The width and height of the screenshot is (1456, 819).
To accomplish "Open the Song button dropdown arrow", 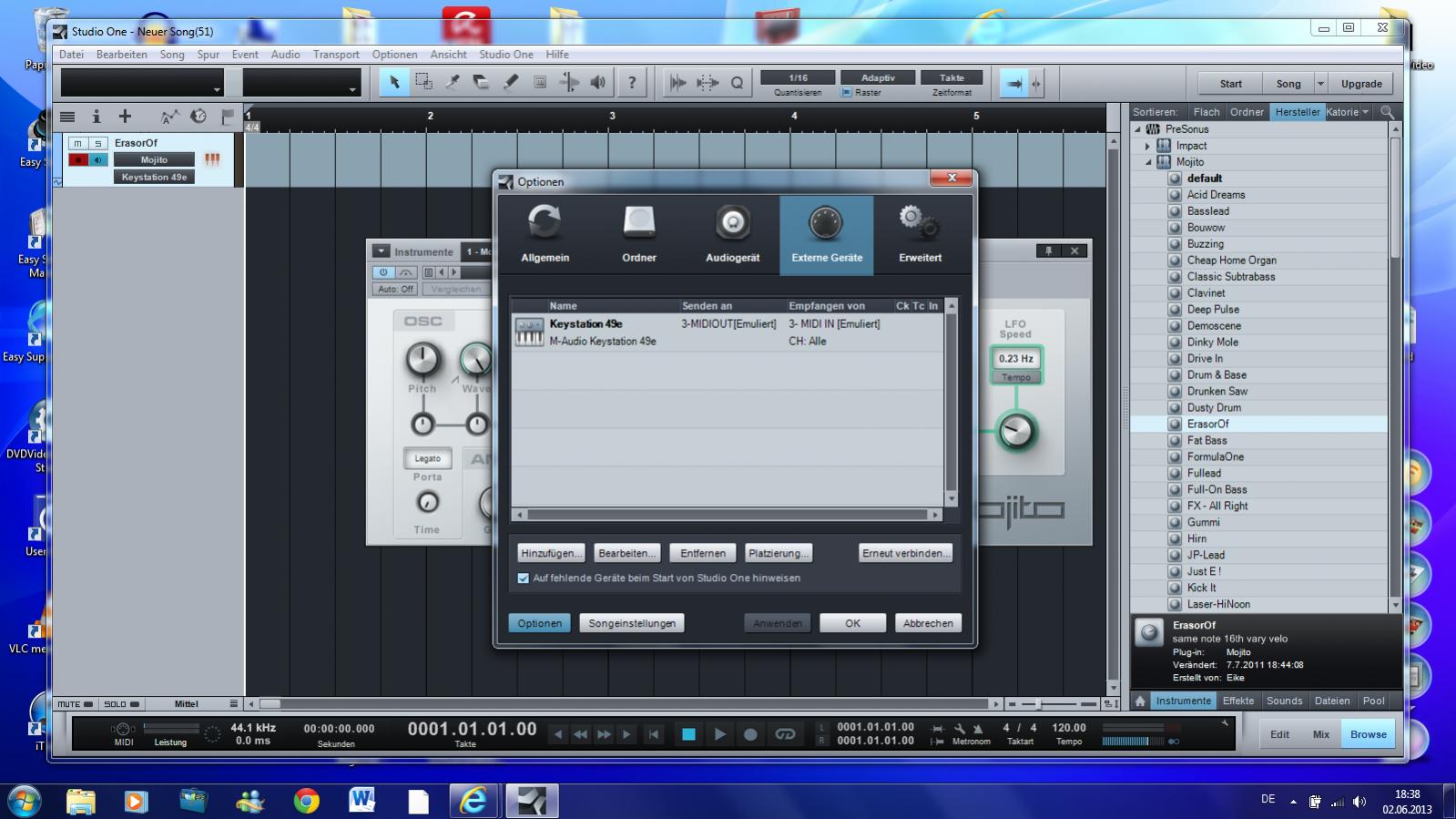I will pyautogui.click(x=1320, y=84).
